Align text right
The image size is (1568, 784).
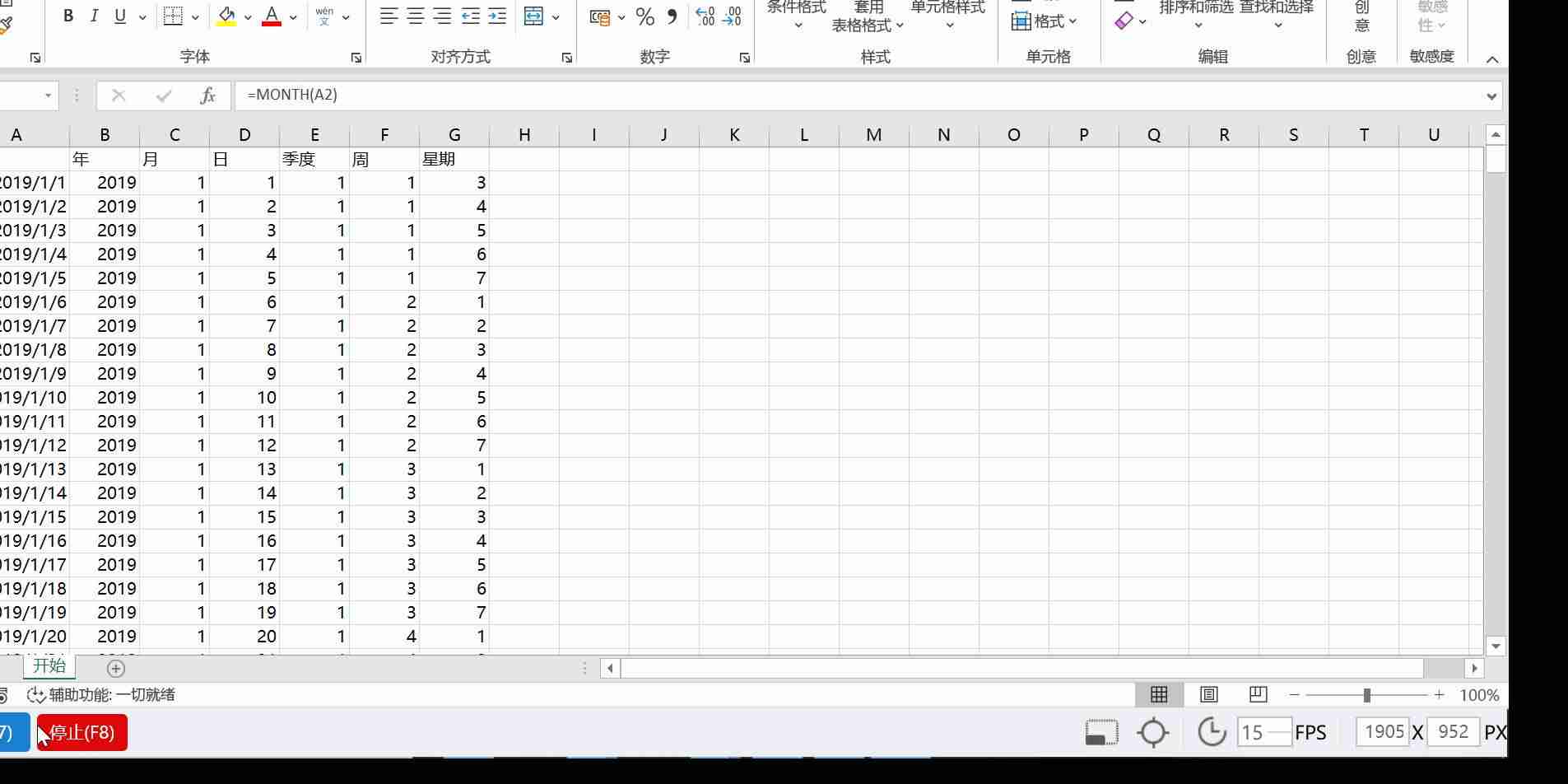click(x=443, y=16)
